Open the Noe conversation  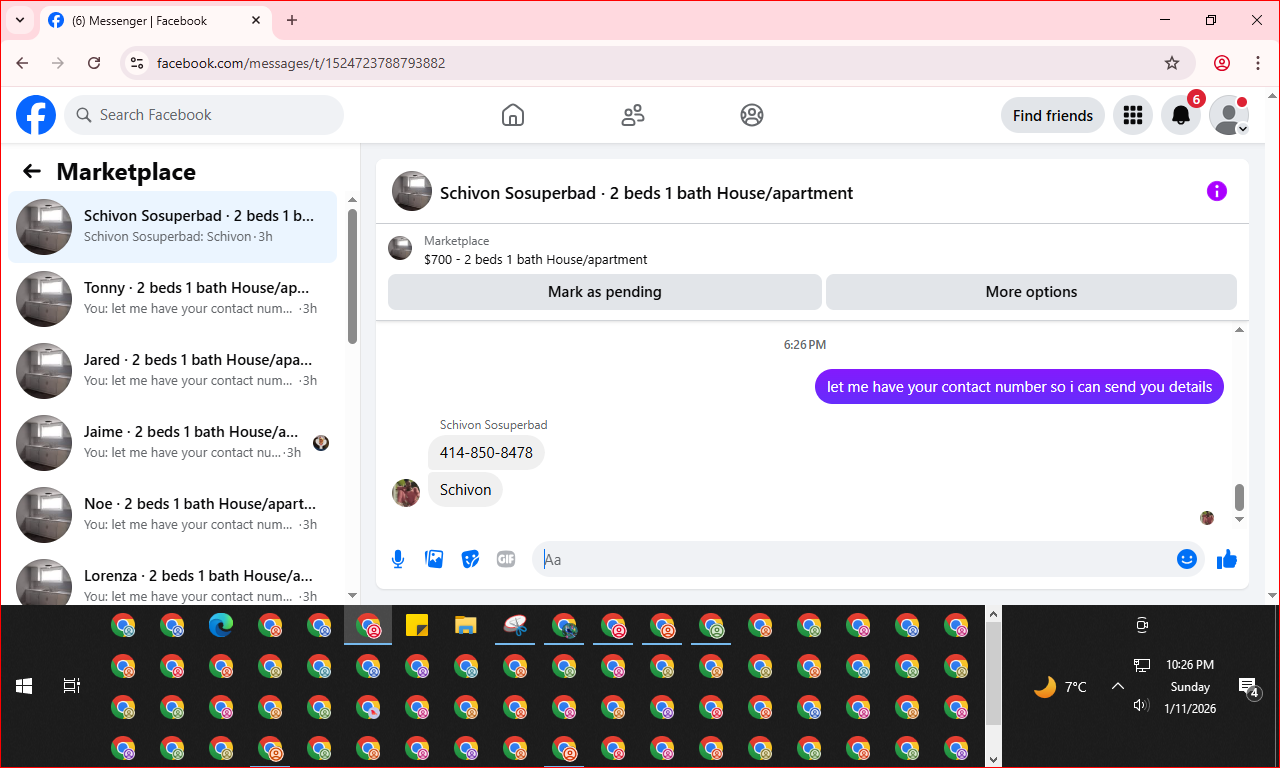172,515
